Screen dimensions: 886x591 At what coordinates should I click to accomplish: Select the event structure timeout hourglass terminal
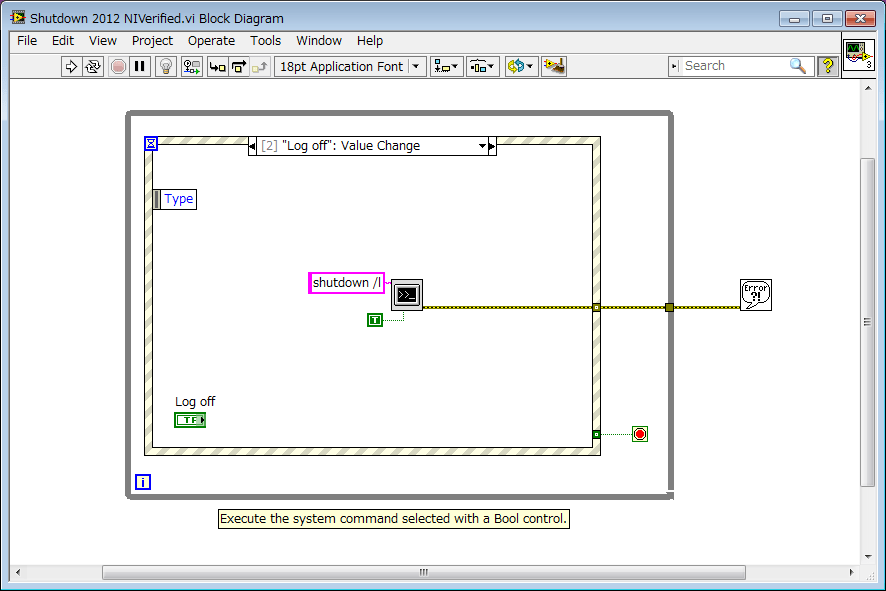(151, 144)
